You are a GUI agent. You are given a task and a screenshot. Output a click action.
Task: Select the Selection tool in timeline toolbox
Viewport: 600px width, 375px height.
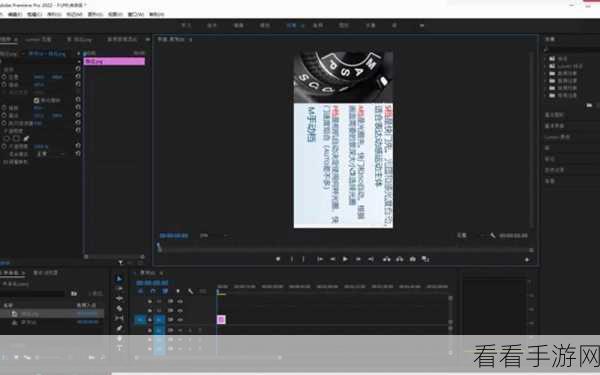point(119,279)
